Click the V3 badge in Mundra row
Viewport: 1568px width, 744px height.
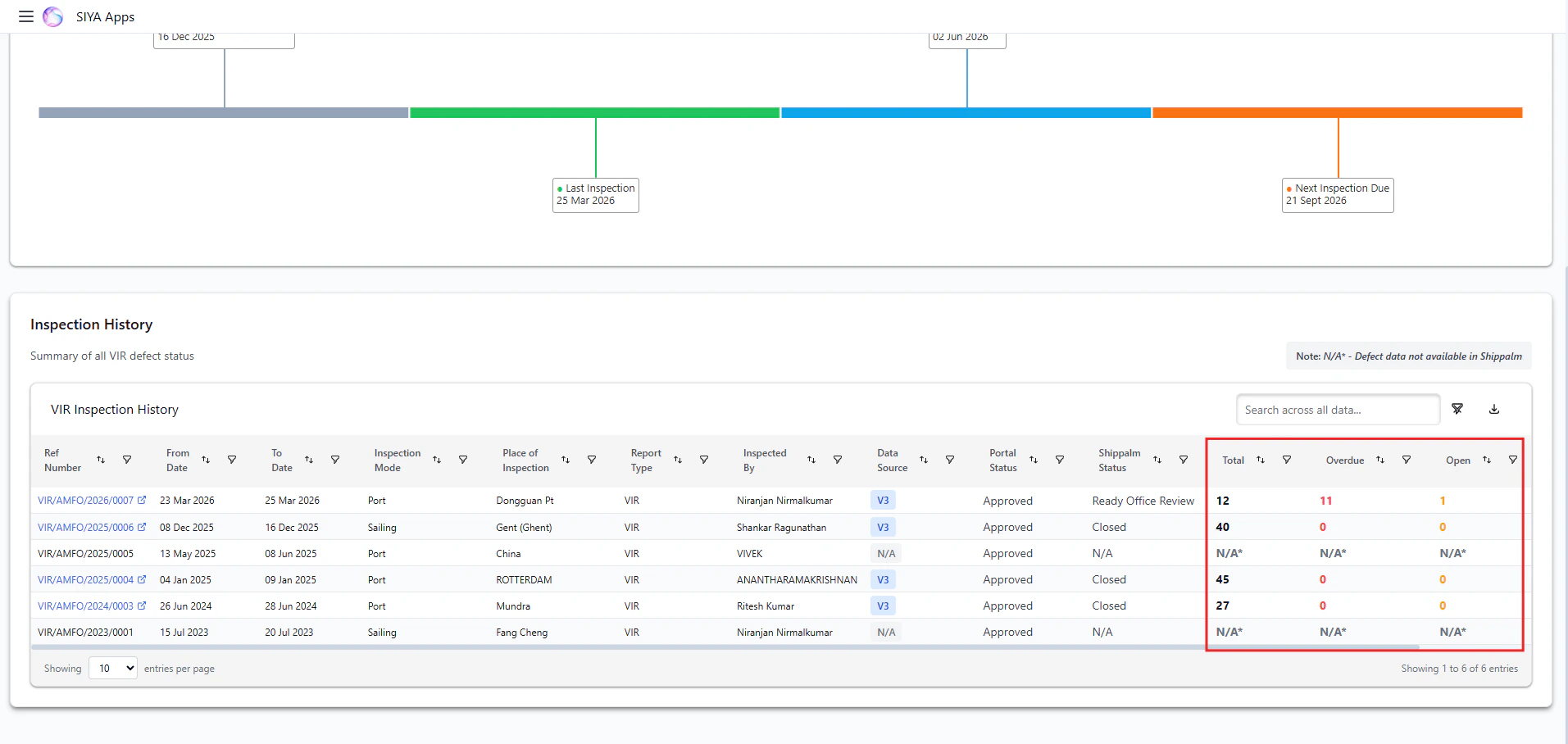coord(883,606)
